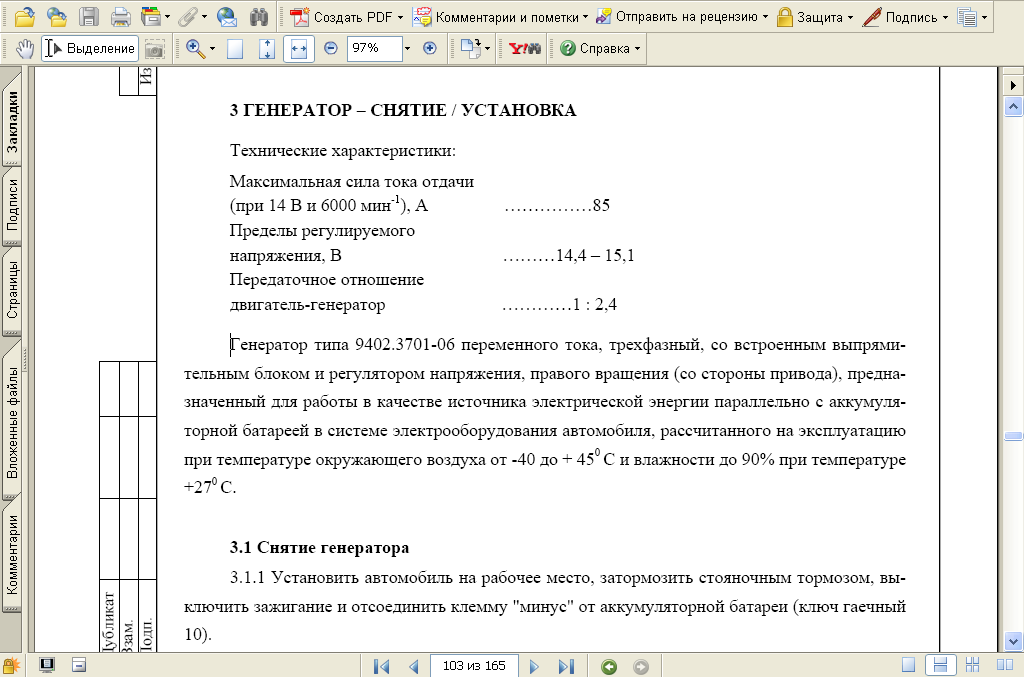Open the Справка help menu
The image size is (1024, 677).
[600, 49]
